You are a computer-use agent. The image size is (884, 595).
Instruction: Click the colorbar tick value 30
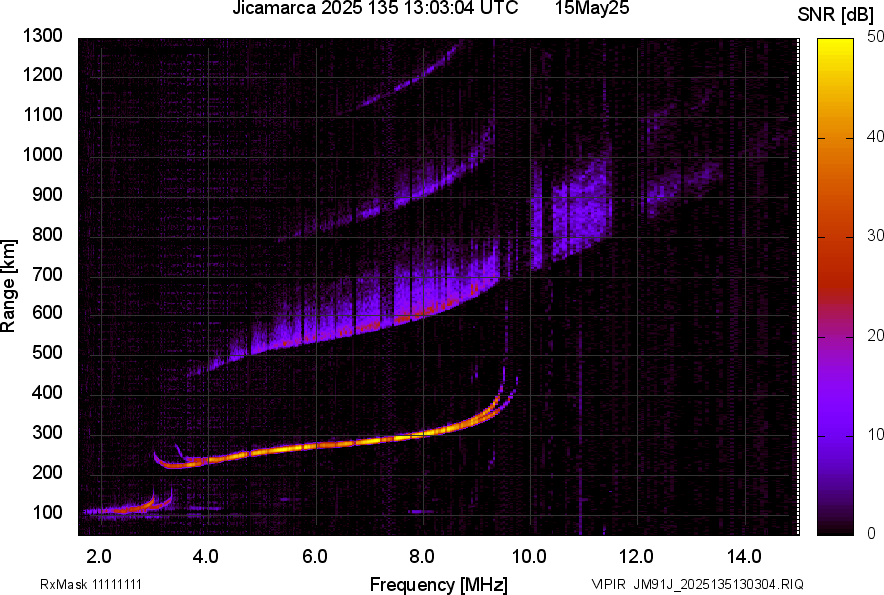point(875,235)
